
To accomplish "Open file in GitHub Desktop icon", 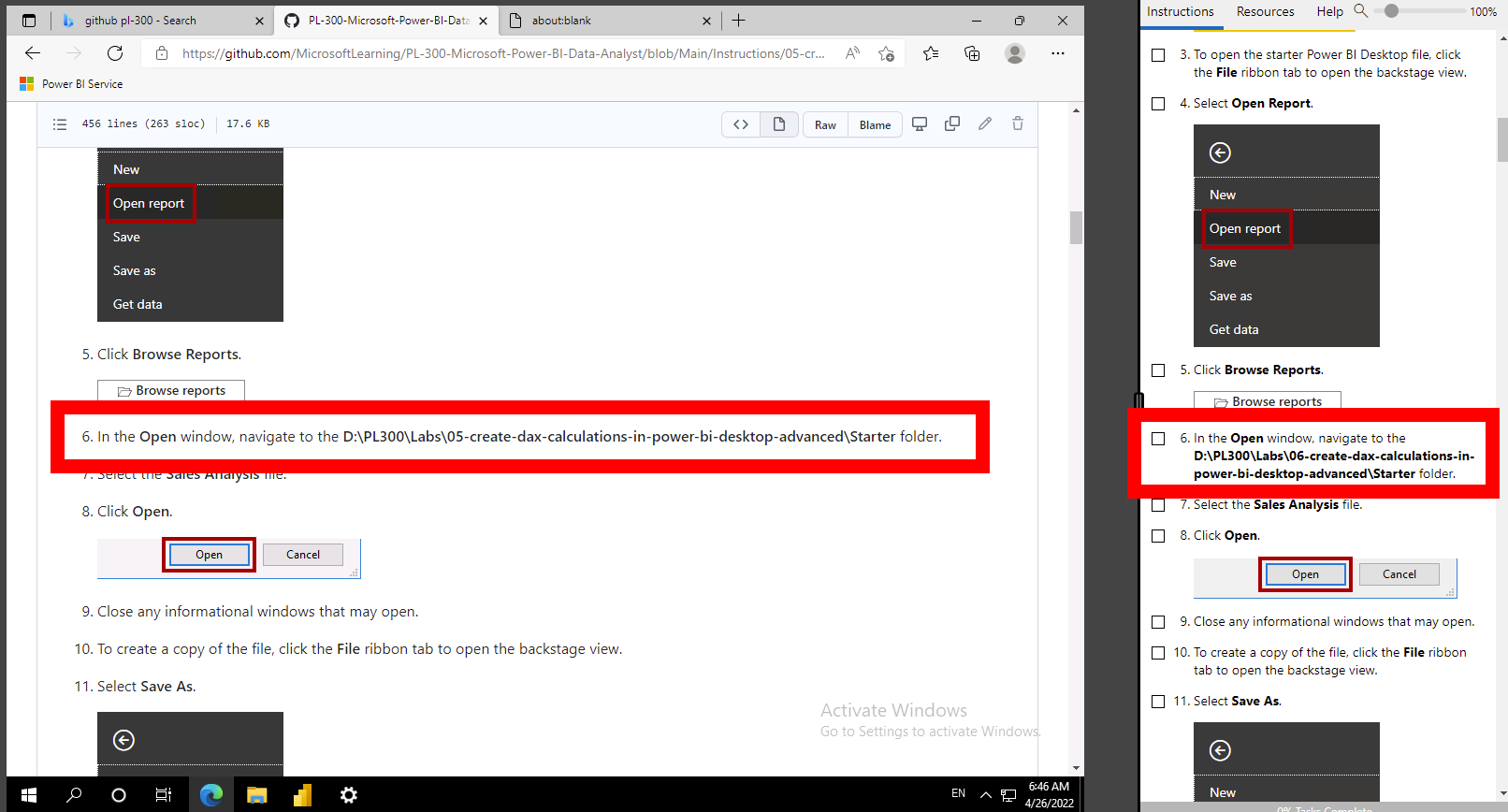I will coord(920,123).
